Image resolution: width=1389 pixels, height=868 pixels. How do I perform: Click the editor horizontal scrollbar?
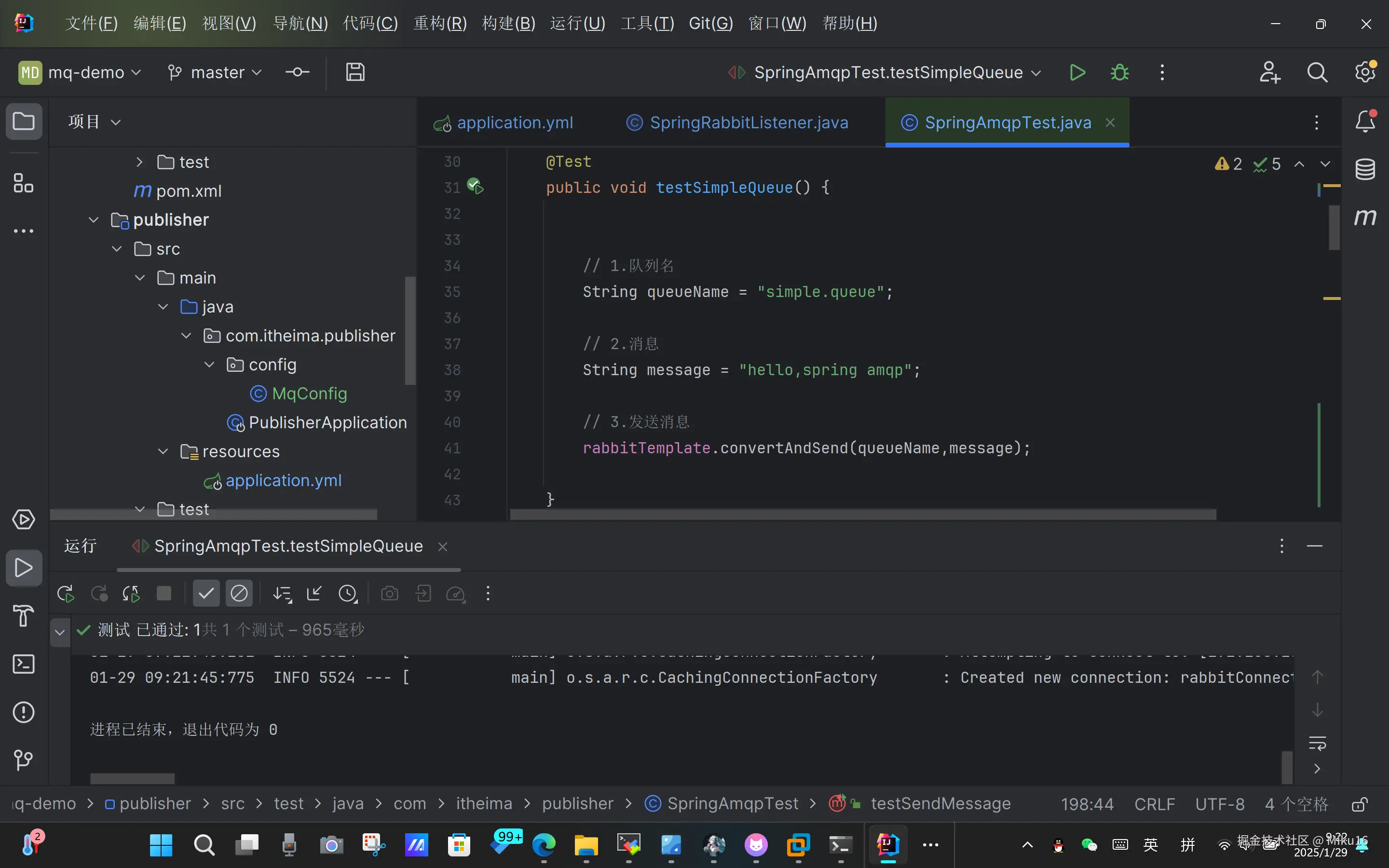862,515
